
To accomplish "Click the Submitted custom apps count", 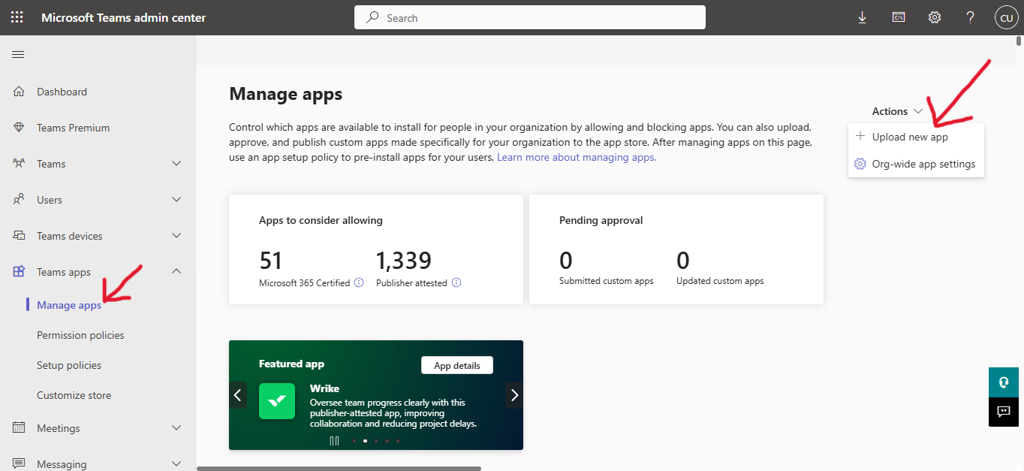I will coord(566,261).
